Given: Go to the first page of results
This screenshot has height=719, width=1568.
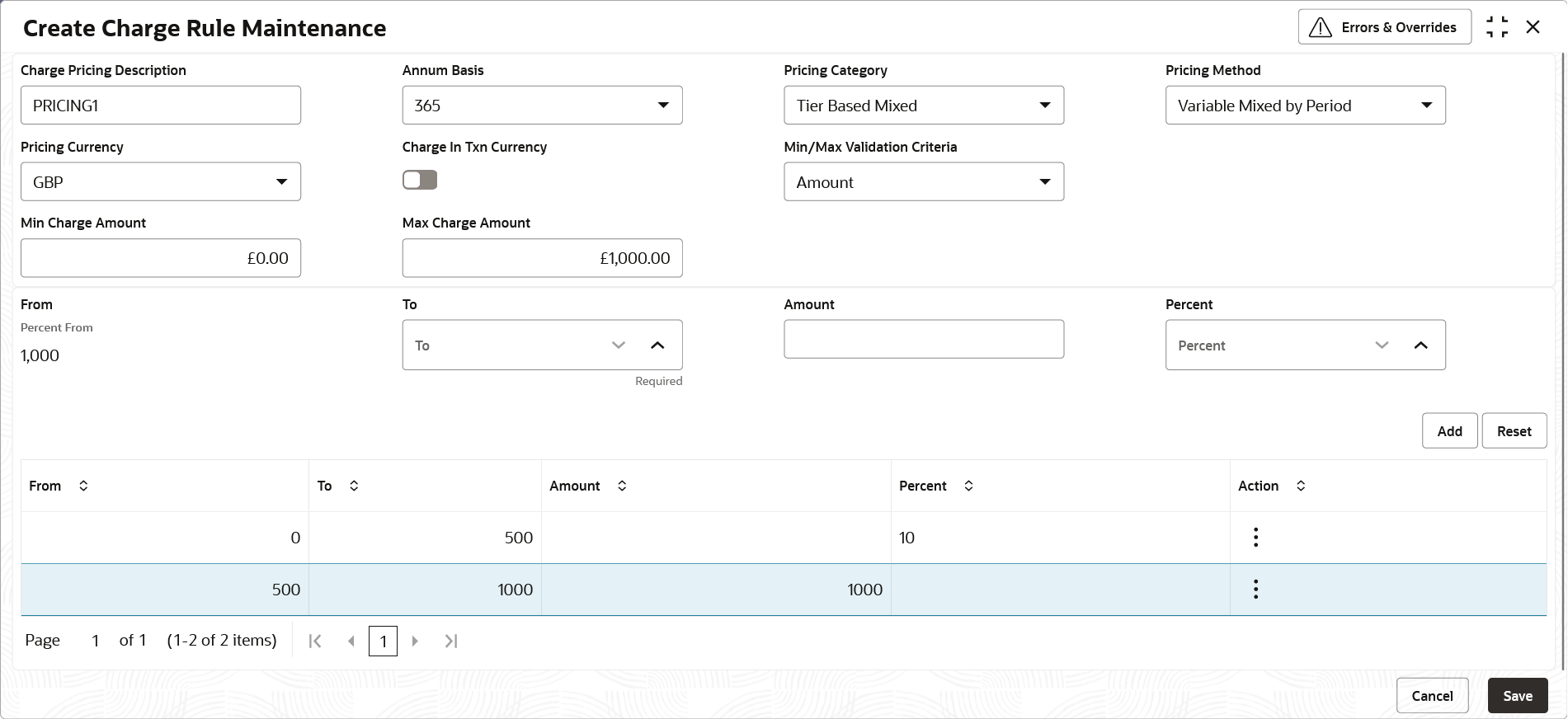Looking at the screenshot, I should (x=315, y=641).
